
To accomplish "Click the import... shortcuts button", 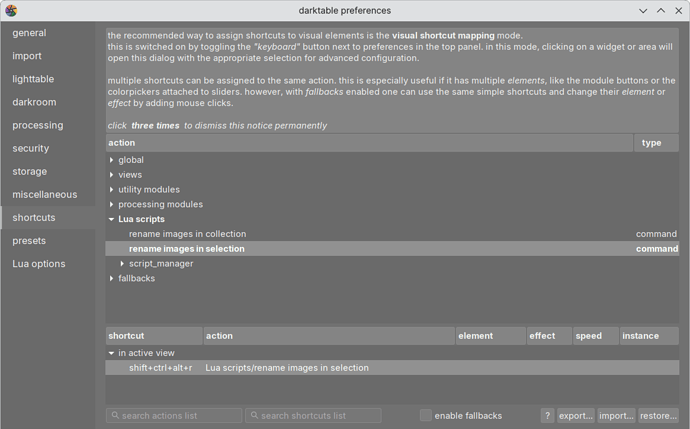I will point(616,415).
